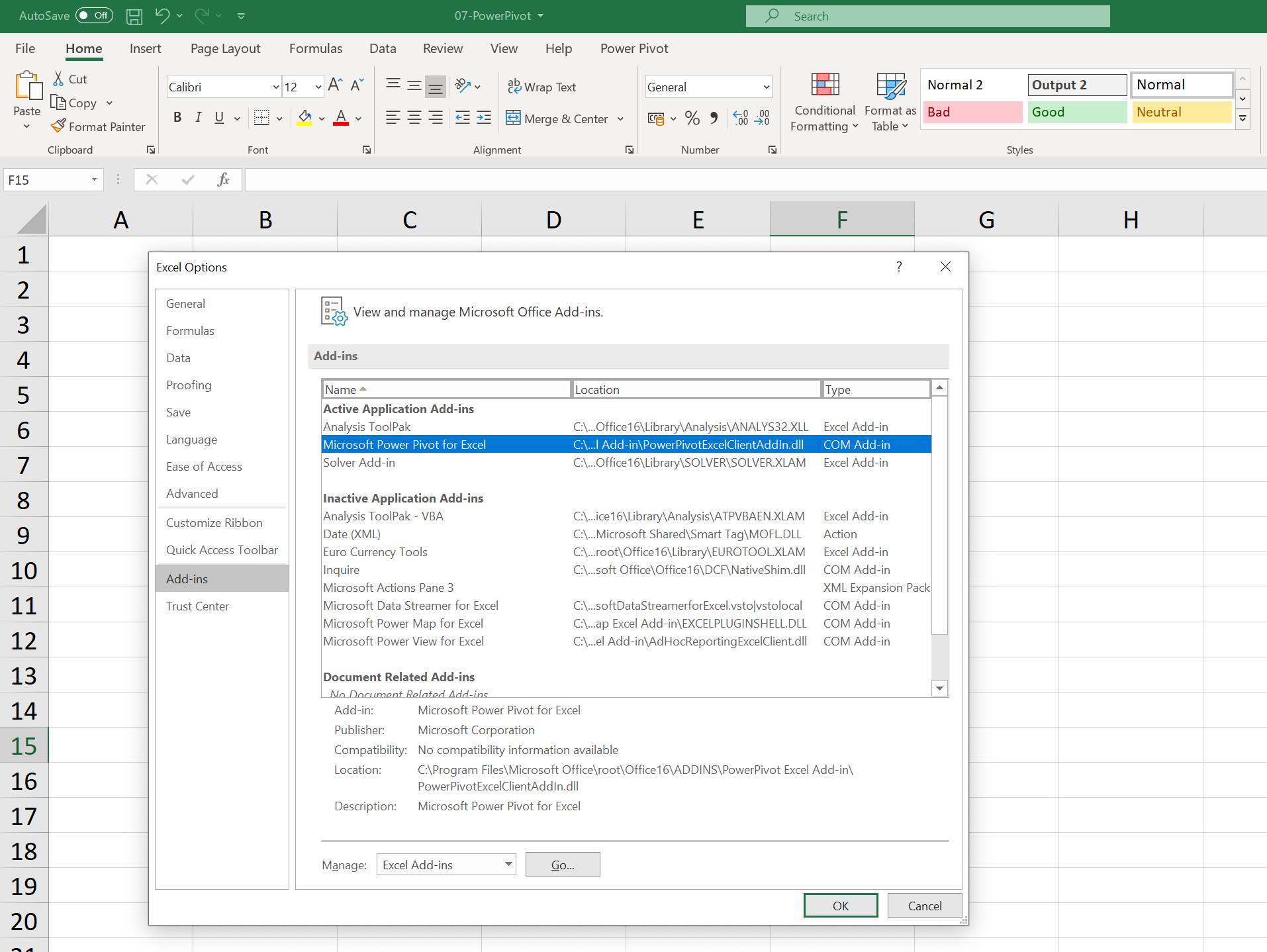Click the Go... button
The width and height of the screenshot is (1267, 952).
point(563,865)
